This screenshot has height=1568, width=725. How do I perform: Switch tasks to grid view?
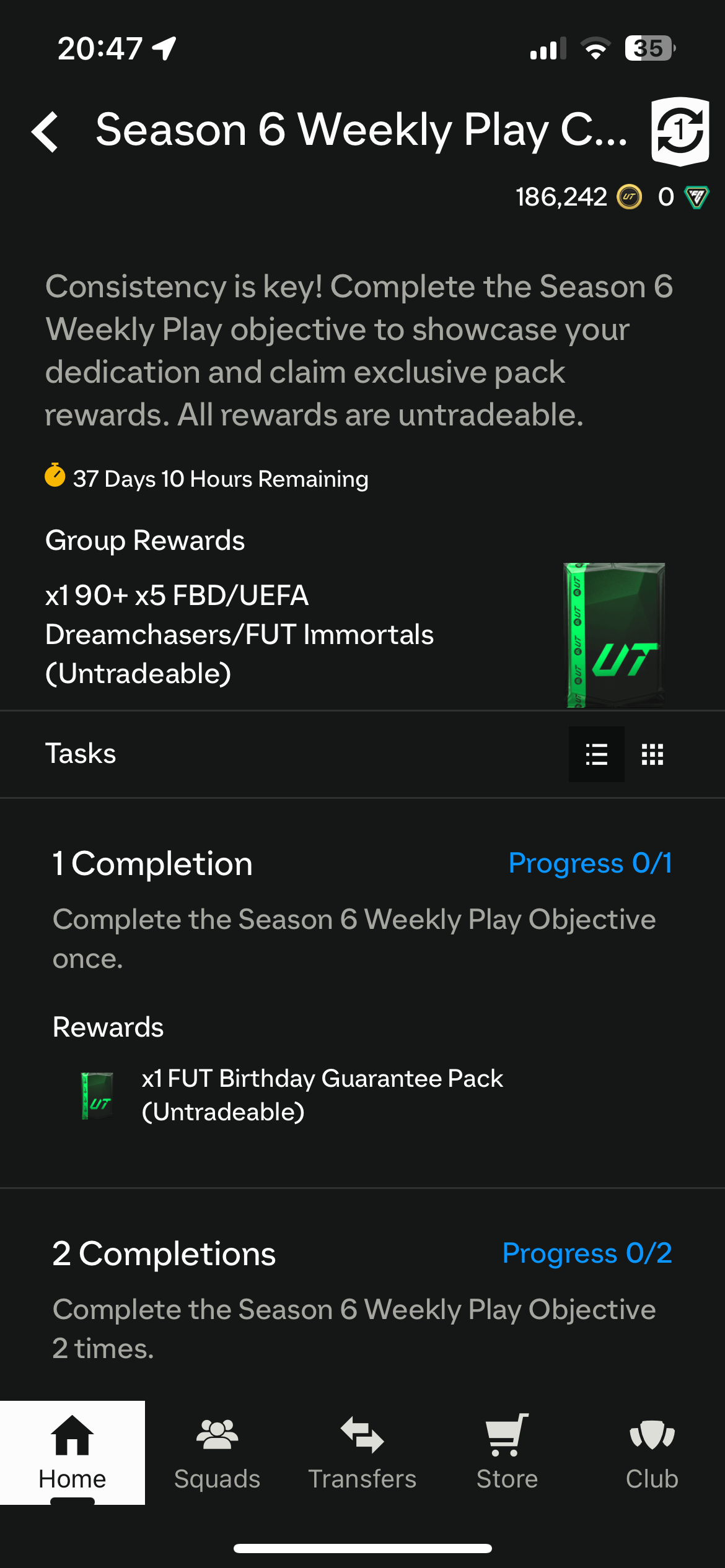[x=652, y=754]
